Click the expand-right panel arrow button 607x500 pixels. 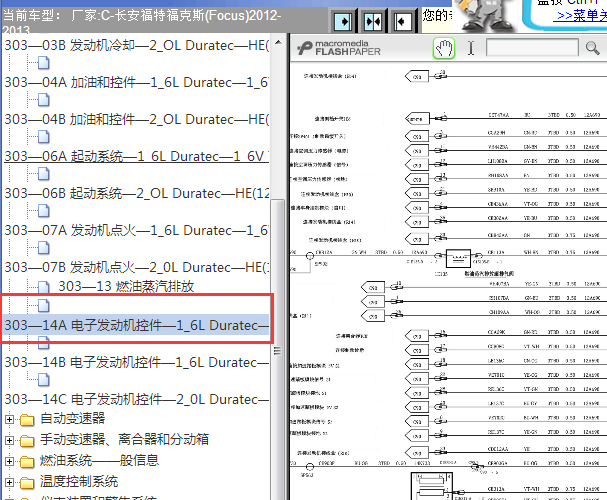[343, 21]
